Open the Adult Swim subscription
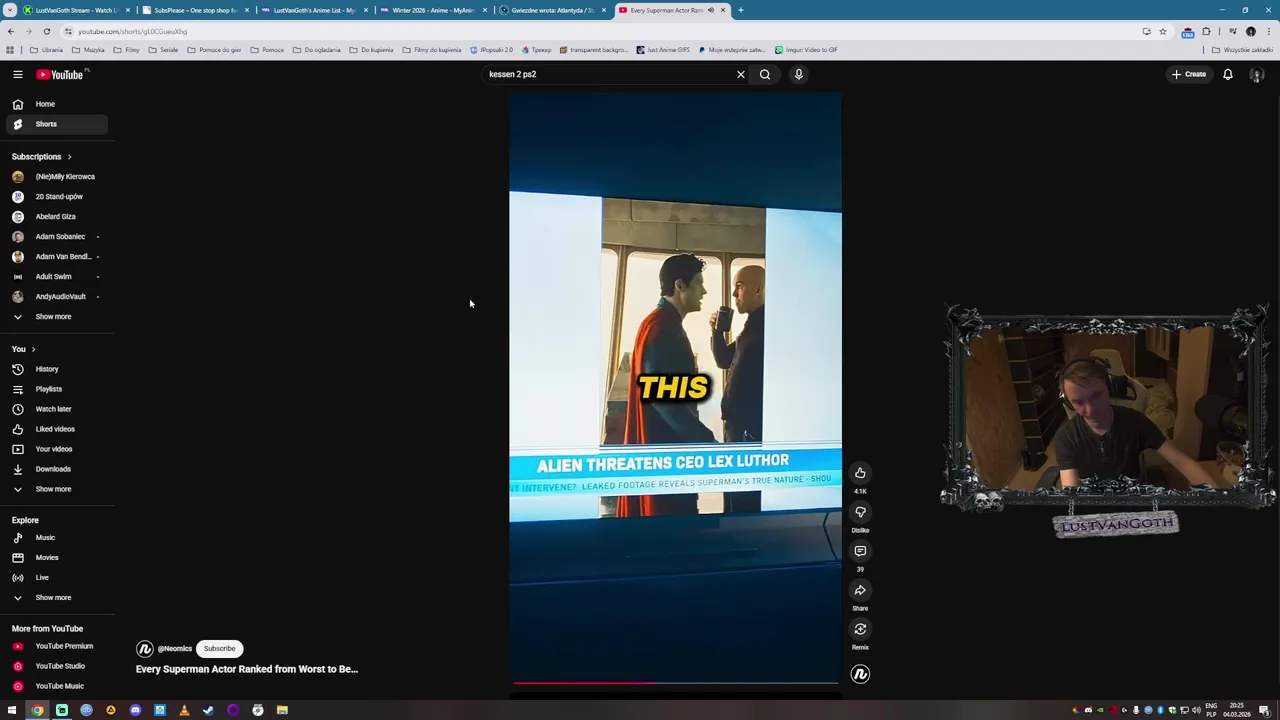Viewport: 1280px width, 720px height. tap(55, 276)
